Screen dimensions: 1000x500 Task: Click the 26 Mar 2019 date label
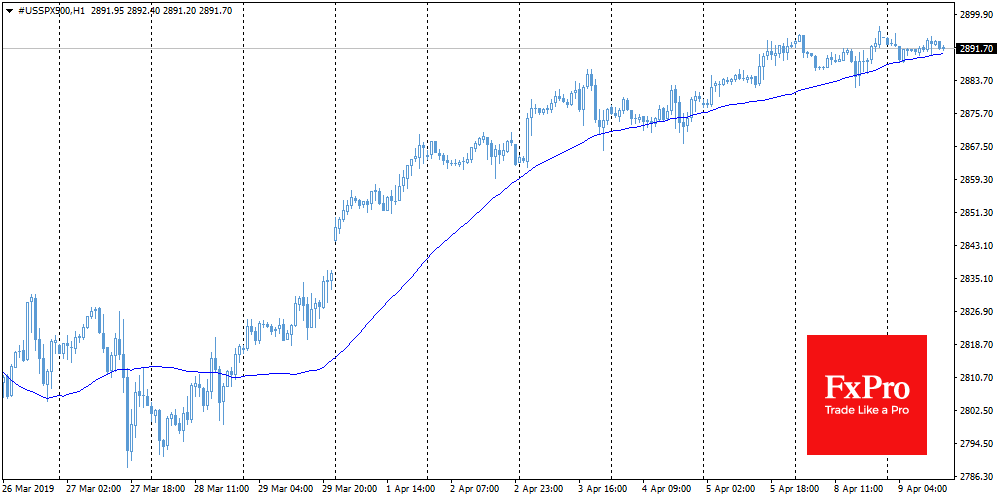30,490
